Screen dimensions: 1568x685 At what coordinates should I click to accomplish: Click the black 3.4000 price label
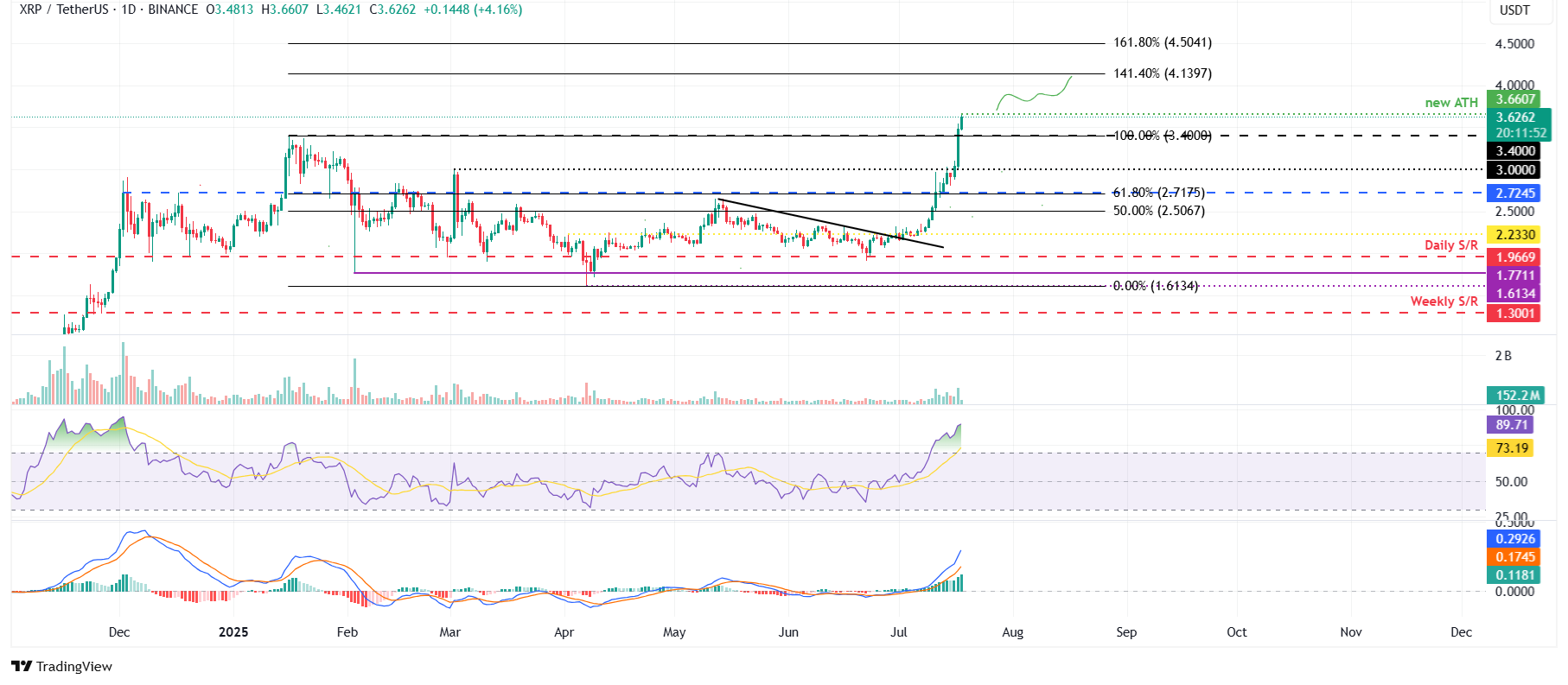click(x=1515, y=151)
